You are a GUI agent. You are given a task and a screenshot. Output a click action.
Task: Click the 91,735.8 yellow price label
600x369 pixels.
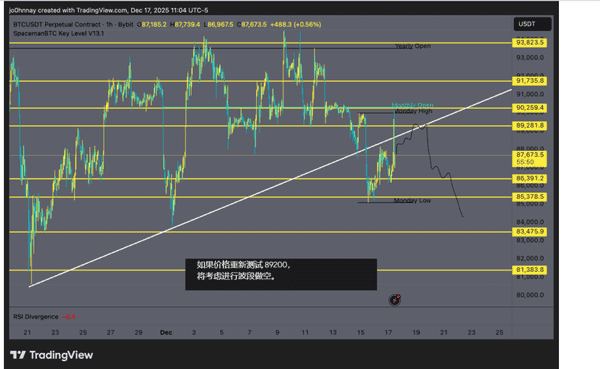click(530, 81)
